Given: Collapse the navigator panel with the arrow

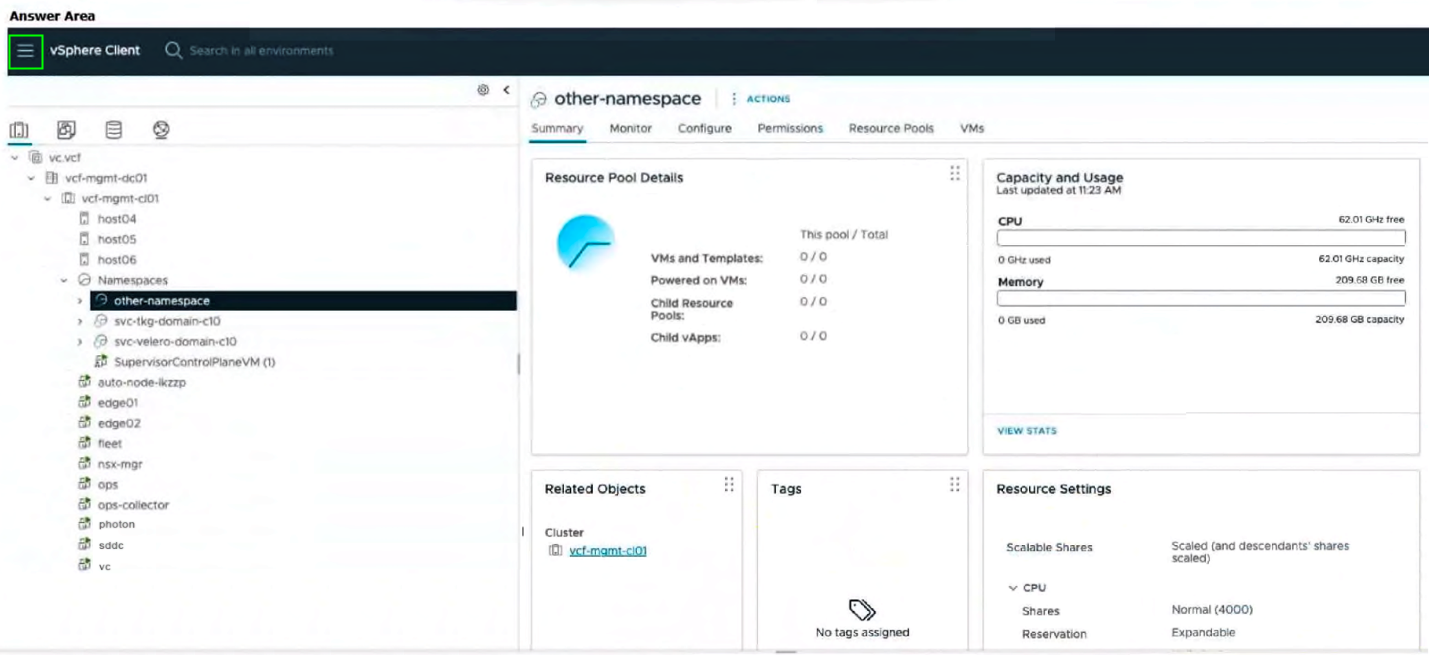Looking at the screenshot, I should (x=506, y=90).
